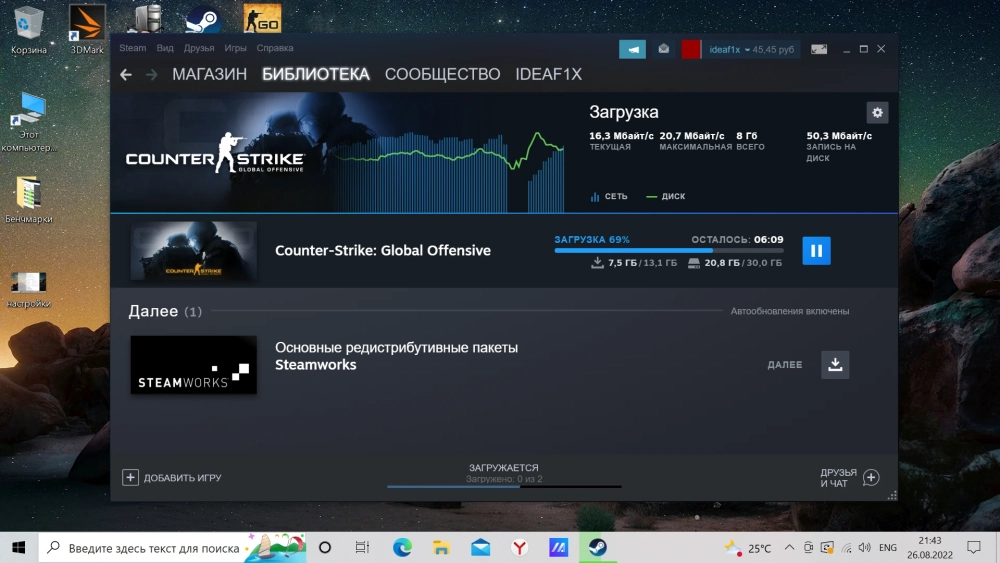
Task: Expand the ideaf1x account dropdown
Action: coord(751,49)
